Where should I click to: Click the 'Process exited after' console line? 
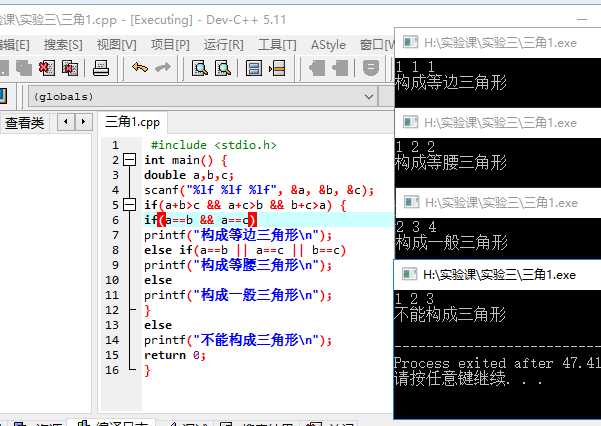click(497, 363)
